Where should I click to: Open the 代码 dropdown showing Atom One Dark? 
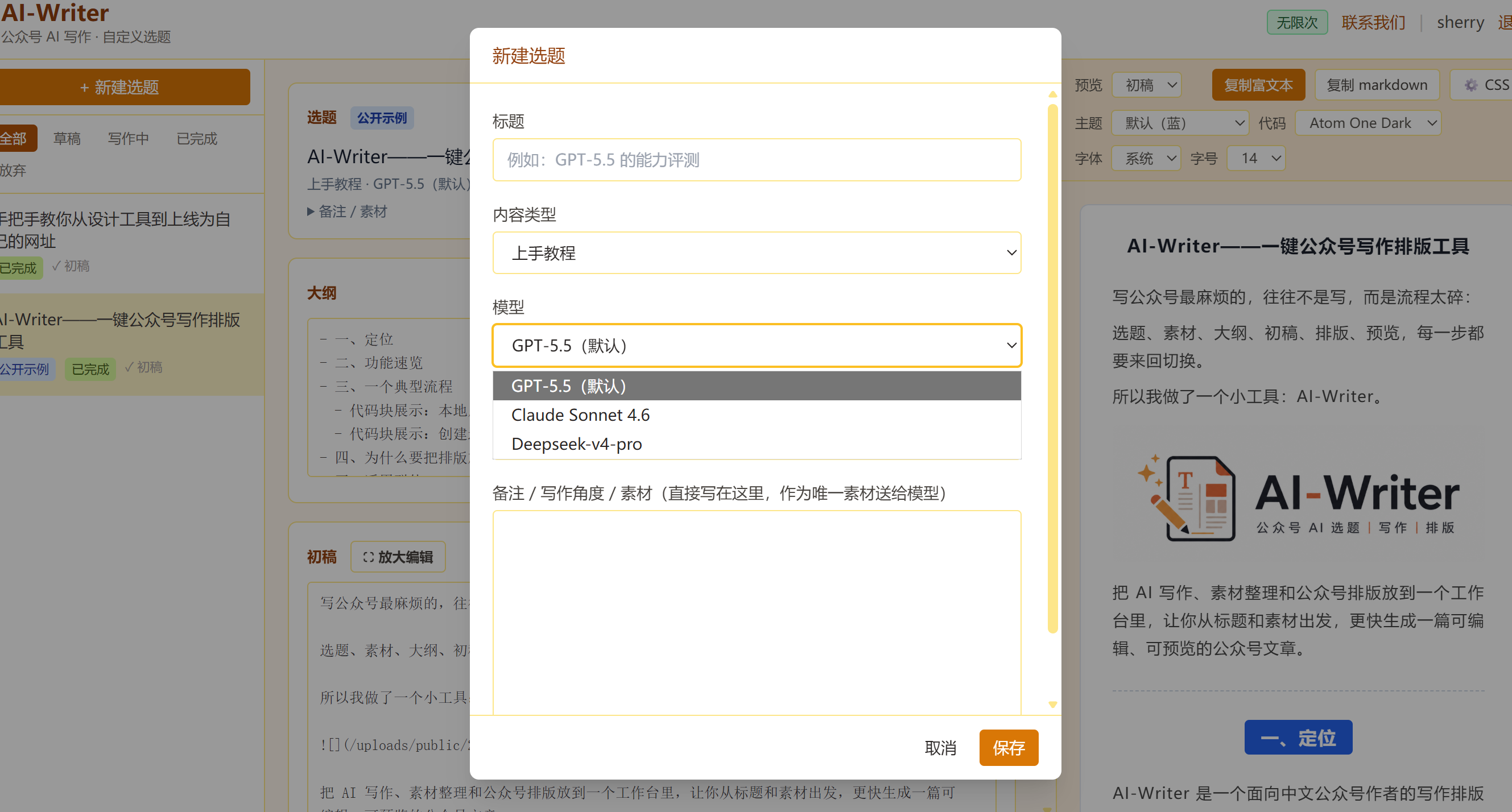click(1368, 123)
